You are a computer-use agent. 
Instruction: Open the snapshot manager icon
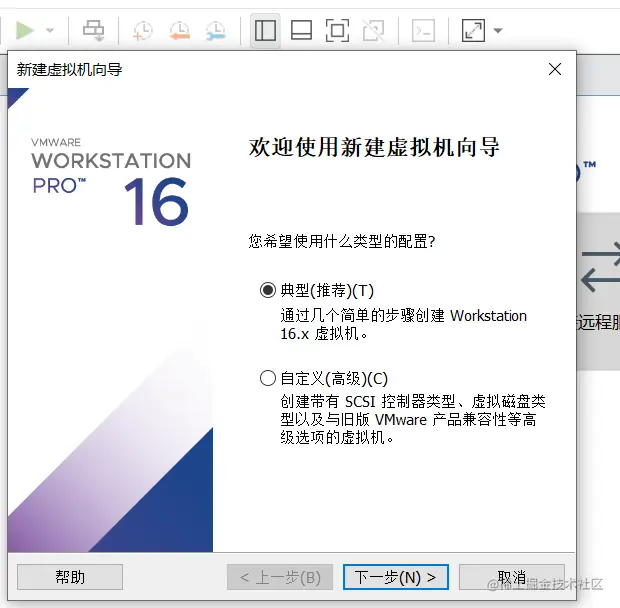(216, 31)
